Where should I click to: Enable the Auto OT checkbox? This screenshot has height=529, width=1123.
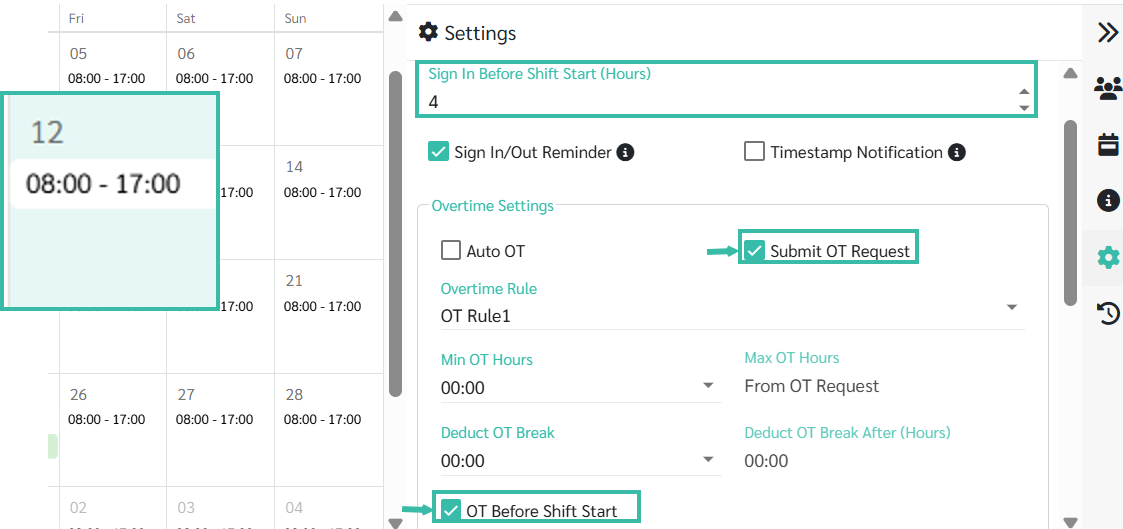point(450,251)
